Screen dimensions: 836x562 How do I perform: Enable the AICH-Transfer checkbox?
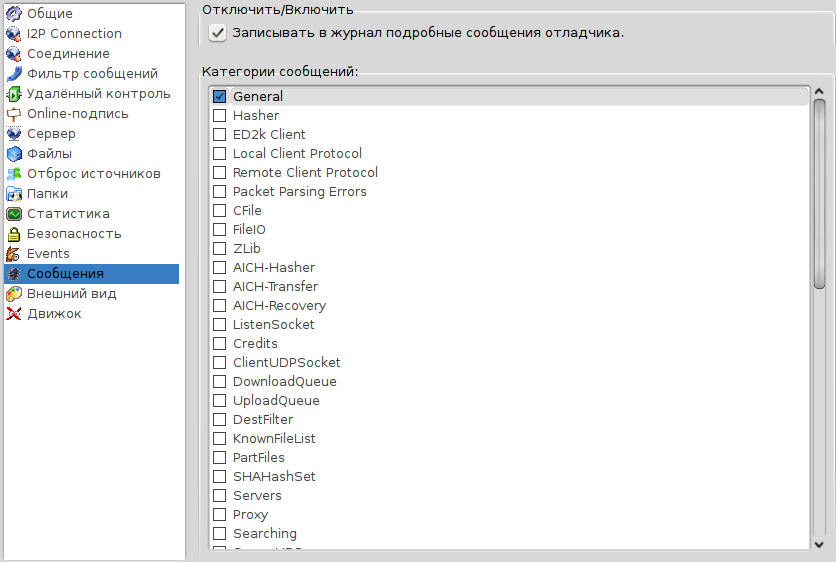[x=219, y=286]
